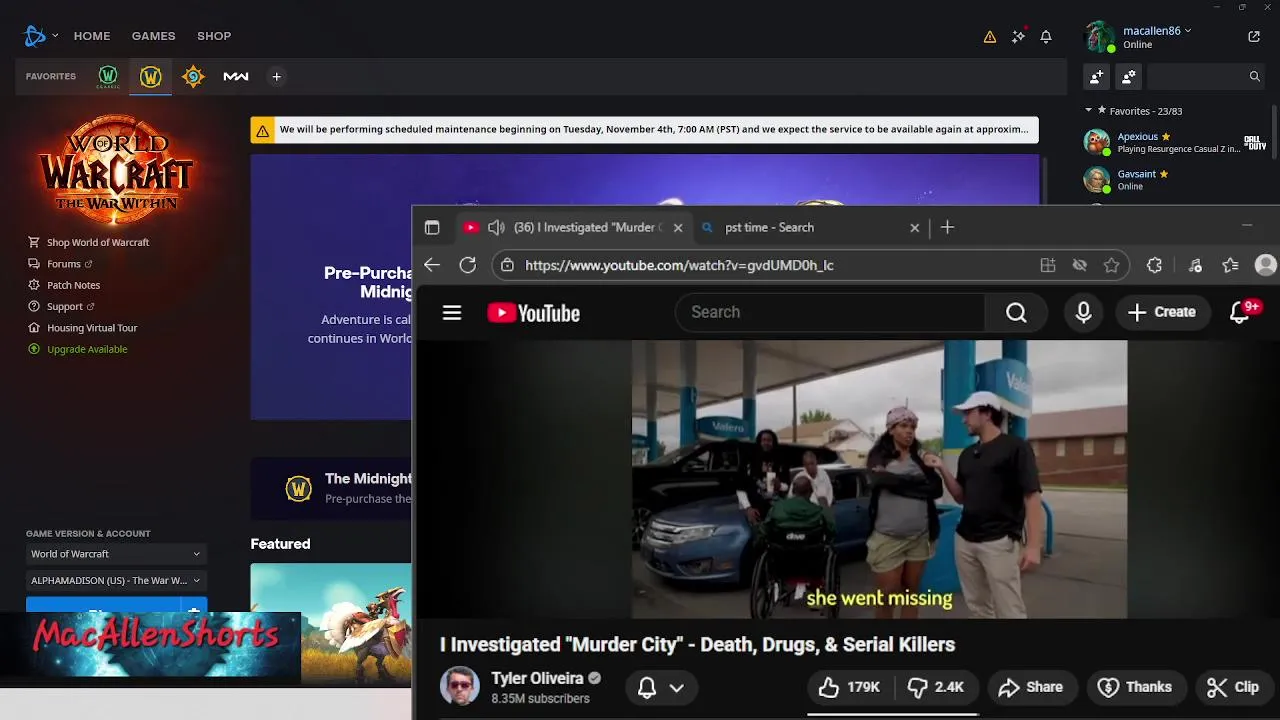Expand Battle.net logo dropdown arrow
Viewport: 1280px width, 720px height.
coord(55,36)
